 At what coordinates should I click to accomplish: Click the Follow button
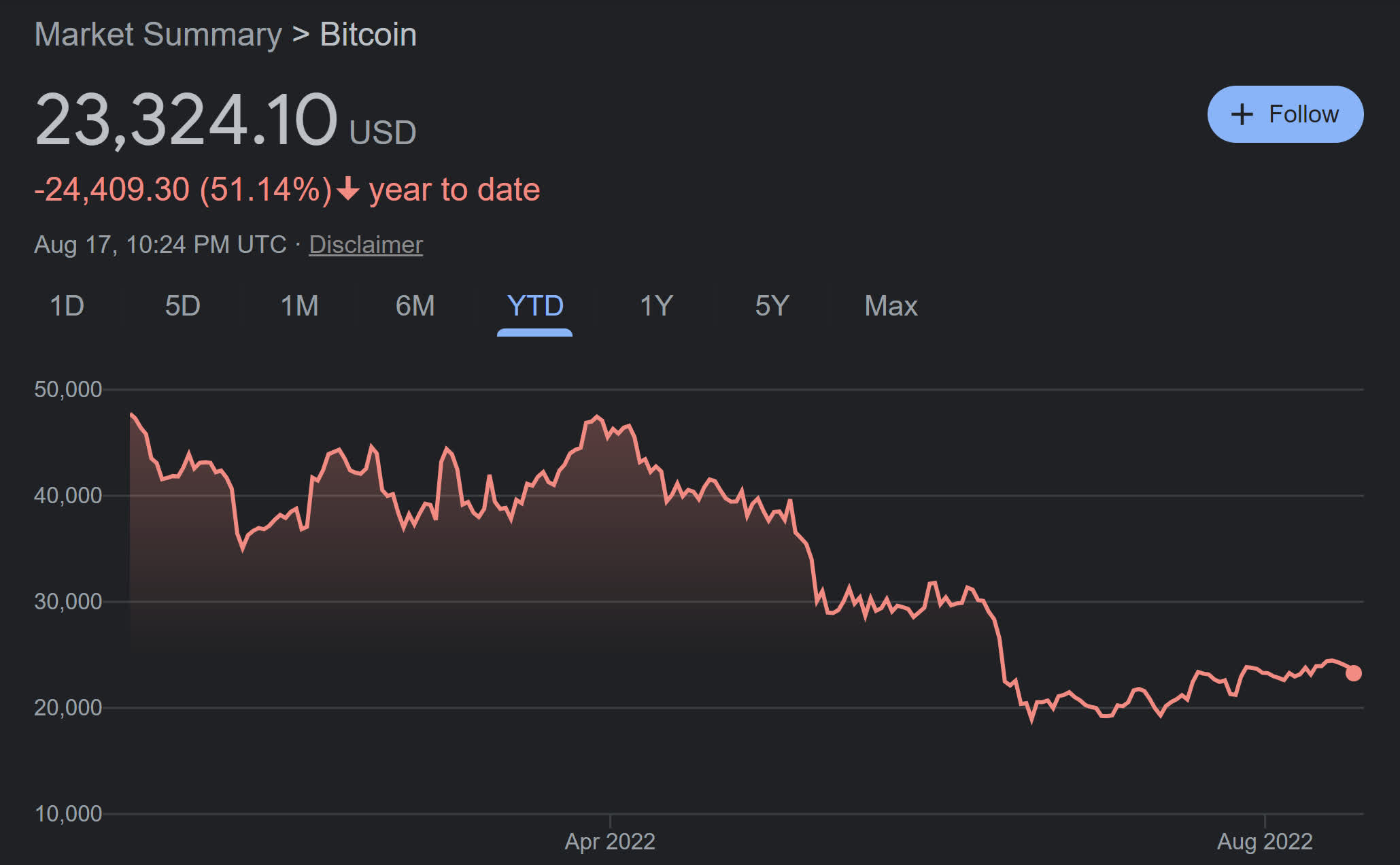pyautogui.click(x=1285, y=114)
